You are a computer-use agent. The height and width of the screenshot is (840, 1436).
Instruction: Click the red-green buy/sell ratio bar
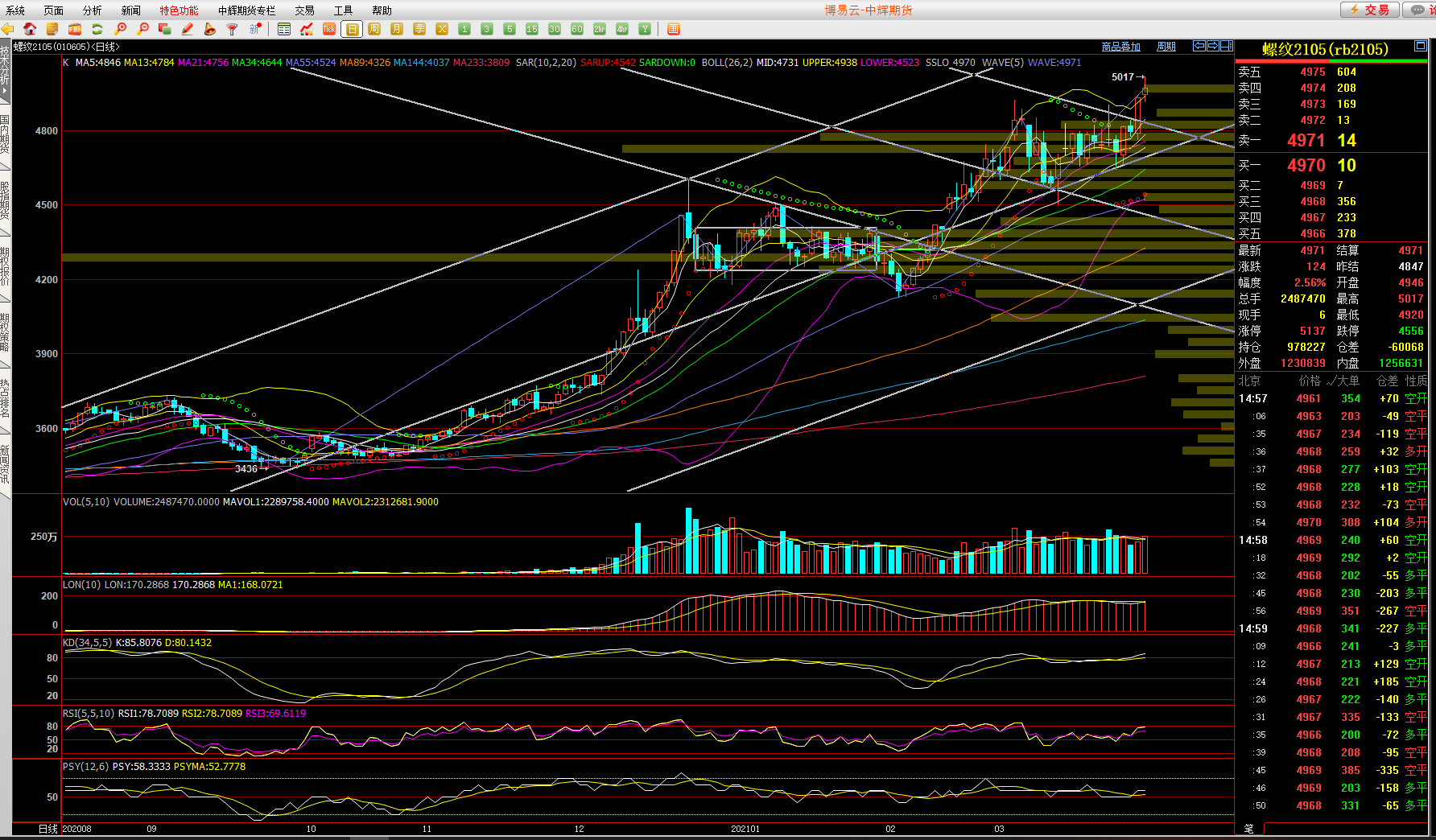[x=1331, y=61]
